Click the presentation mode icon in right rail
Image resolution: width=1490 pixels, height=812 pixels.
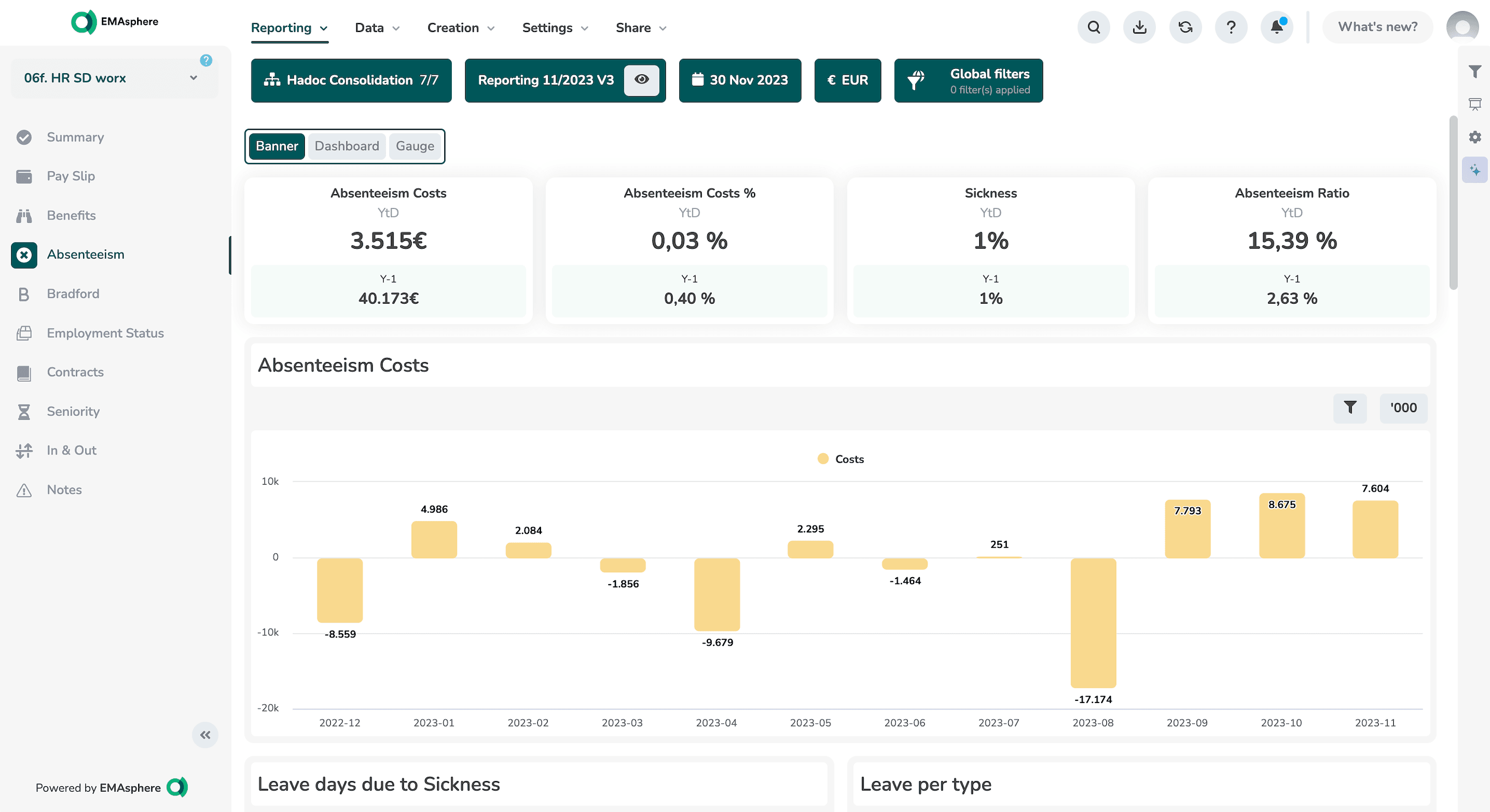pos(1475,104)
